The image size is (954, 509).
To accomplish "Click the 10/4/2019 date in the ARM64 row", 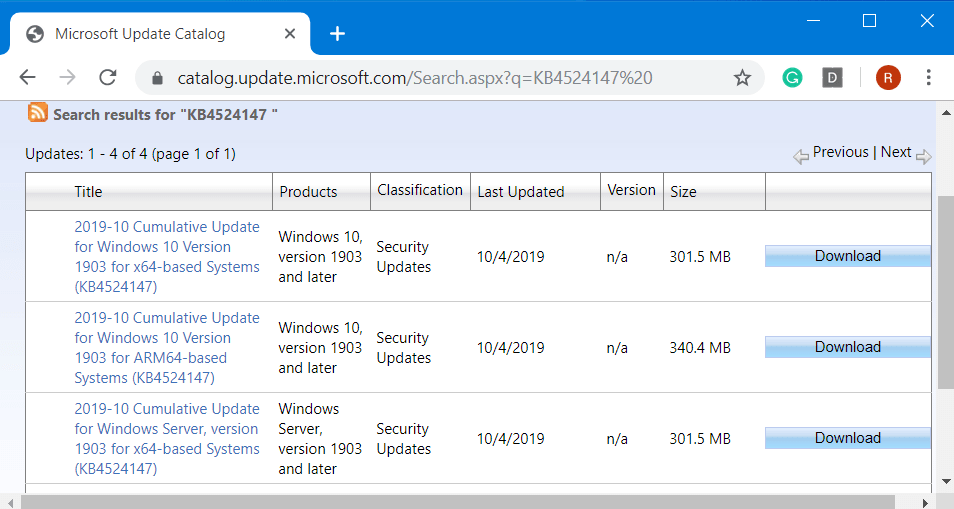I will (510, 348).
